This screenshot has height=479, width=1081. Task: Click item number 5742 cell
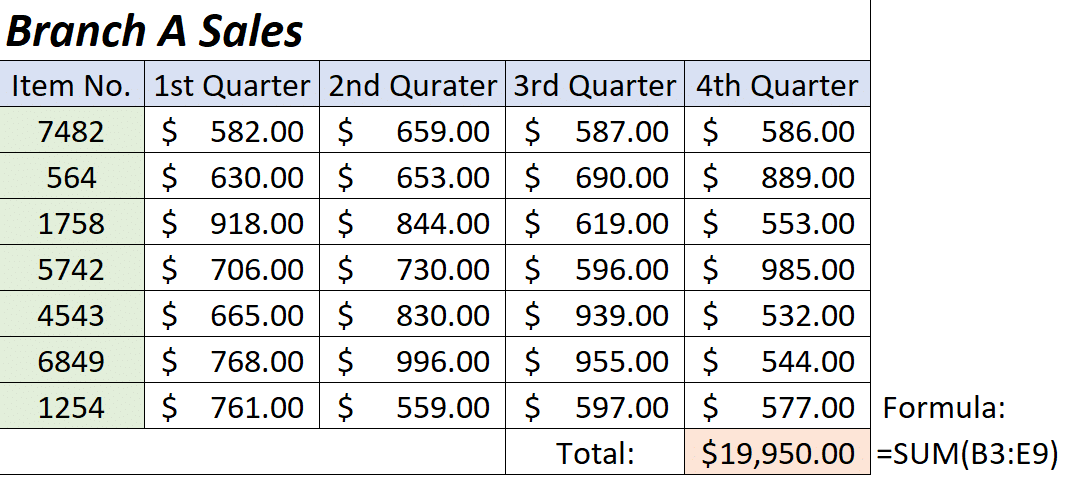[72, 270]
